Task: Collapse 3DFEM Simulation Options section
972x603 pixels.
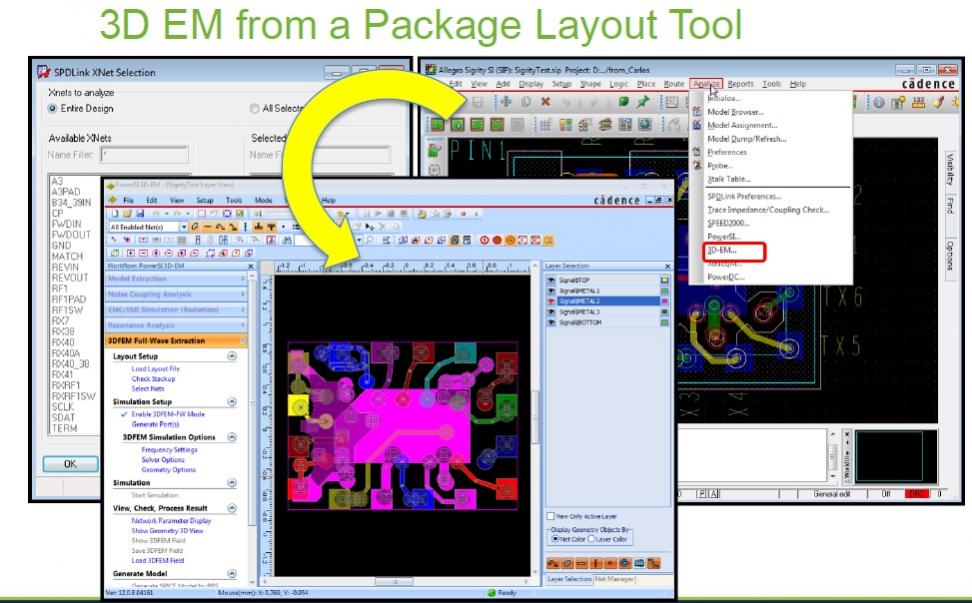Action: pyautogui.click(x=232, y=437)
